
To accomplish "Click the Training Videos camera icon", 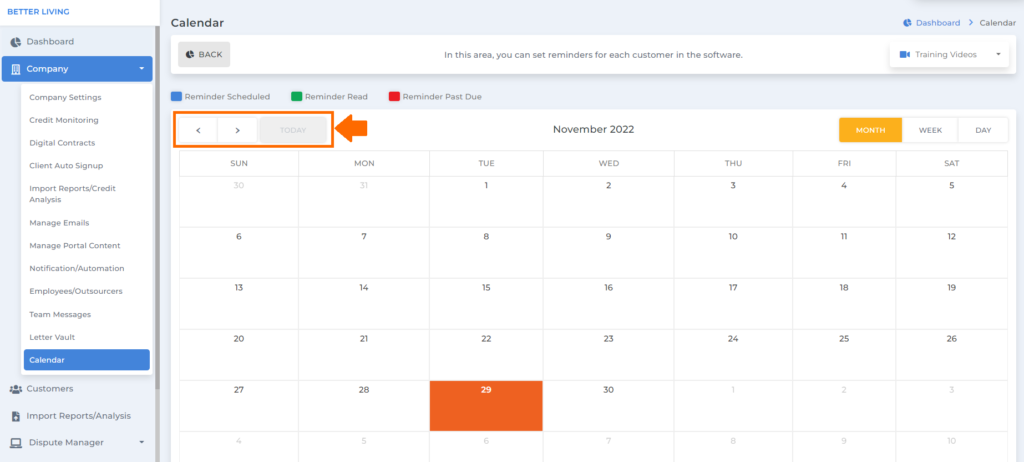I will pos(904,55).
